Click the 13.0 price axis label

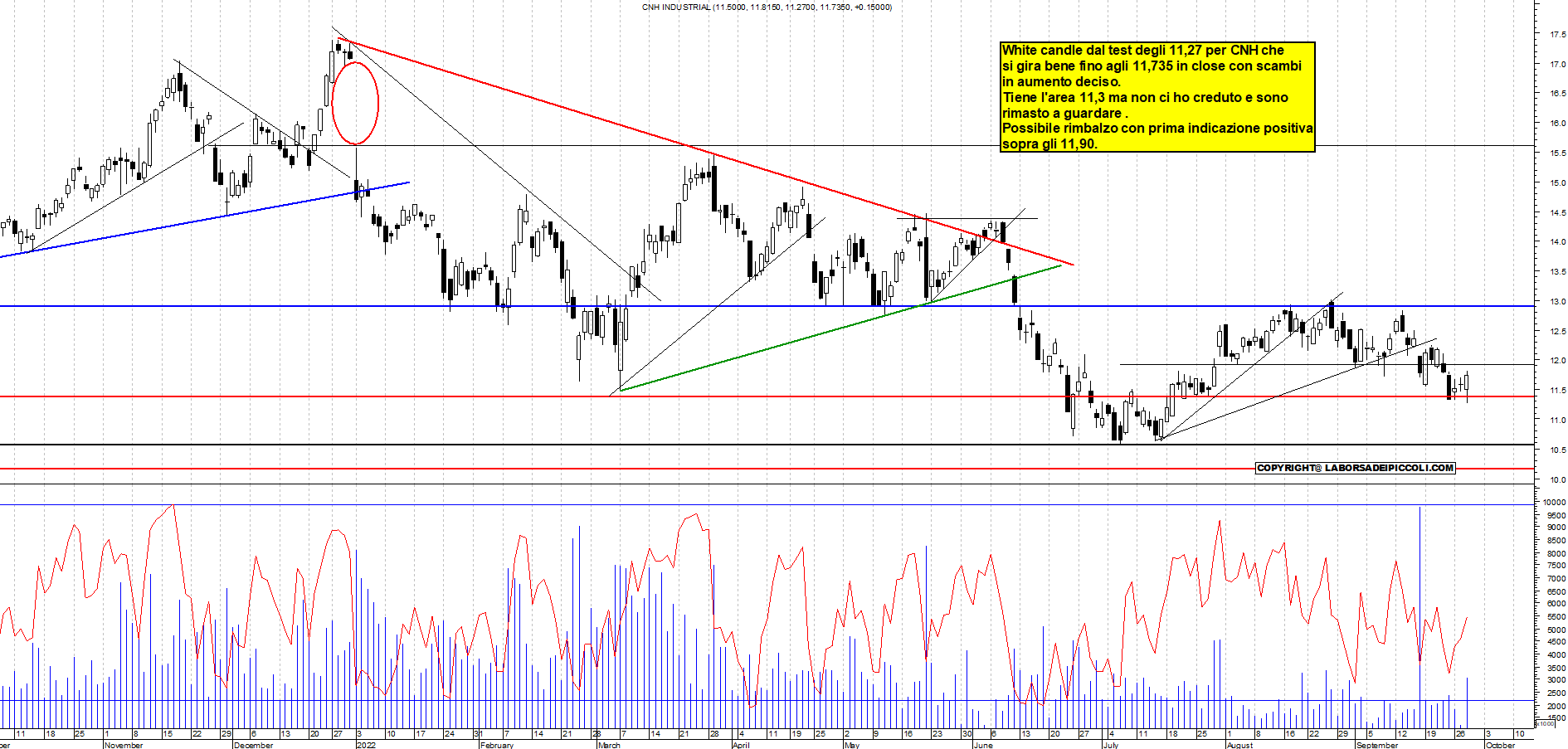[x=1557, y=302]
